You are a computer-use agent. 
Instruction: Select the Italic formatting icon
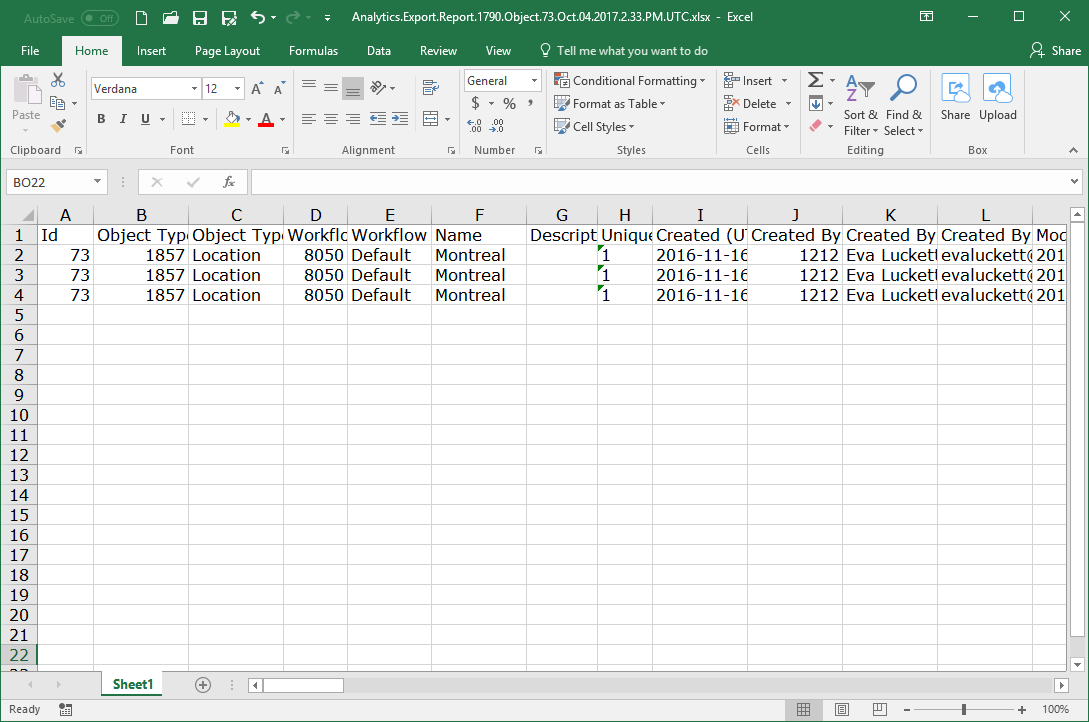click(121, 118)
